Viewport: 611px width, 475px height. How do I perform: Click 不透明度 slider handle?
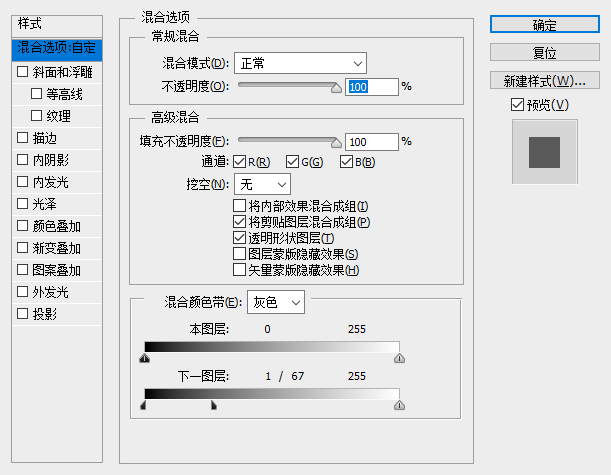pos(336,88)
